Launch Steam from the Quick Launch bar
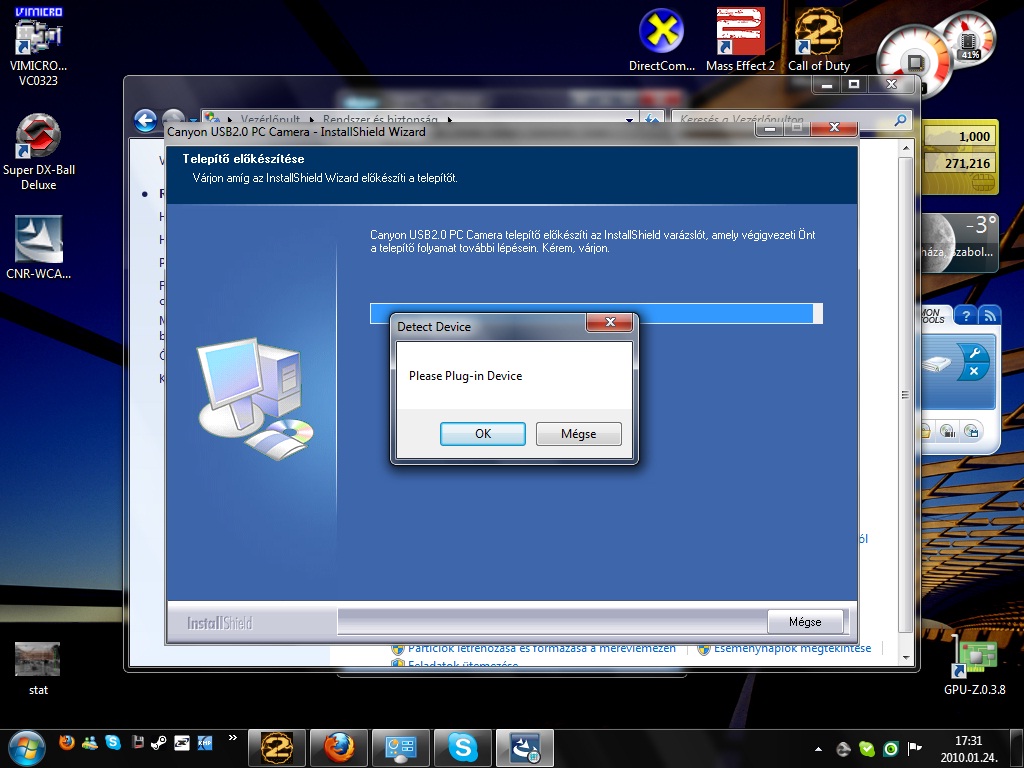The width and height of the screenshot is (1024, 768). (159, 743)
